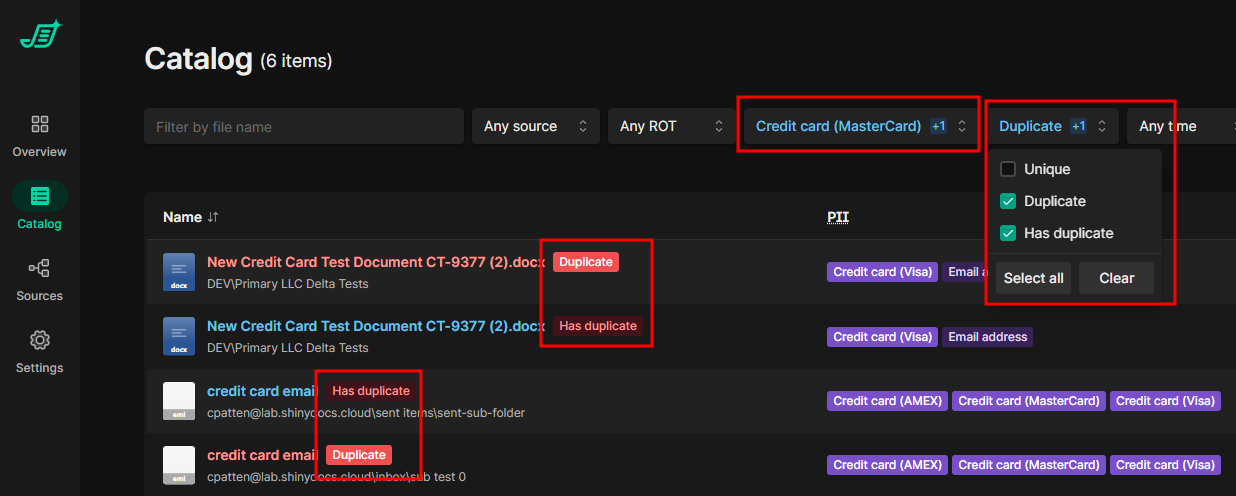Open the Credit card (MasterCard) filter dropdown
Viewport: 1236px width, 496px height.
click(860, 126)
